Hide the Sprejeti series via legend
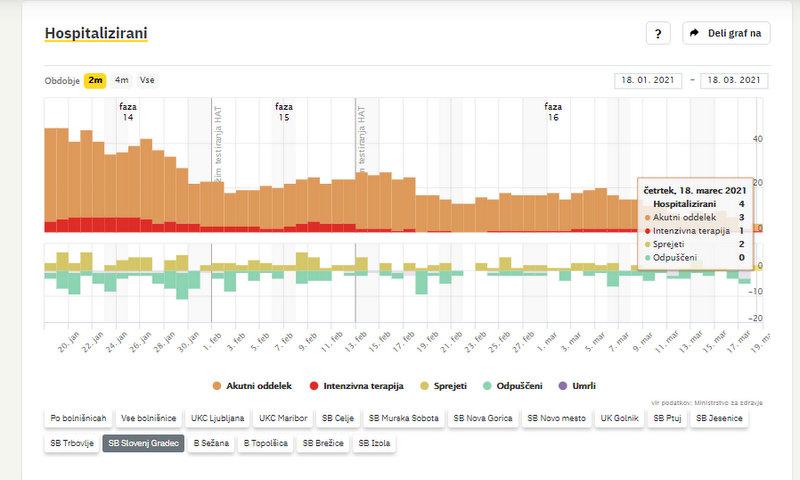Viewport: 800px width, 480px height. pos(448,385)
